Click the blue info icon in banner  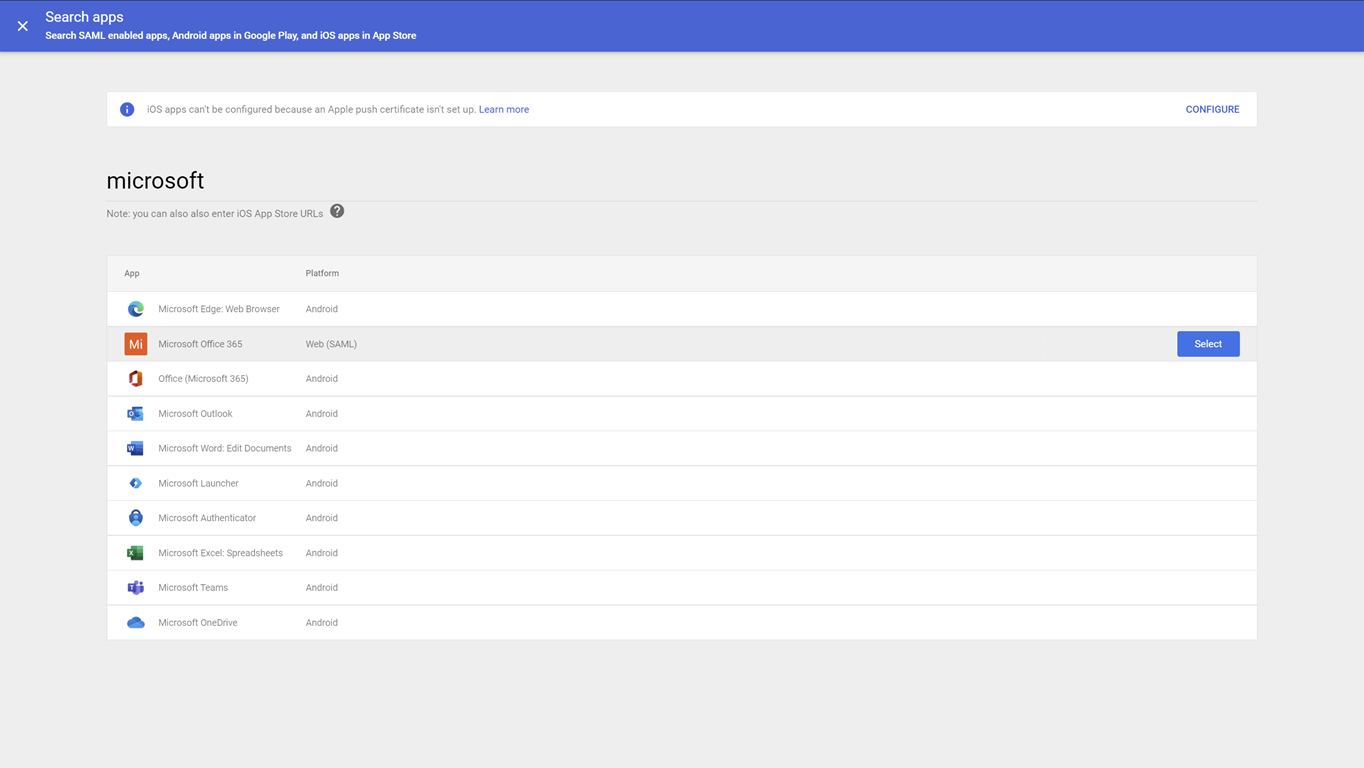click(127, 110)
